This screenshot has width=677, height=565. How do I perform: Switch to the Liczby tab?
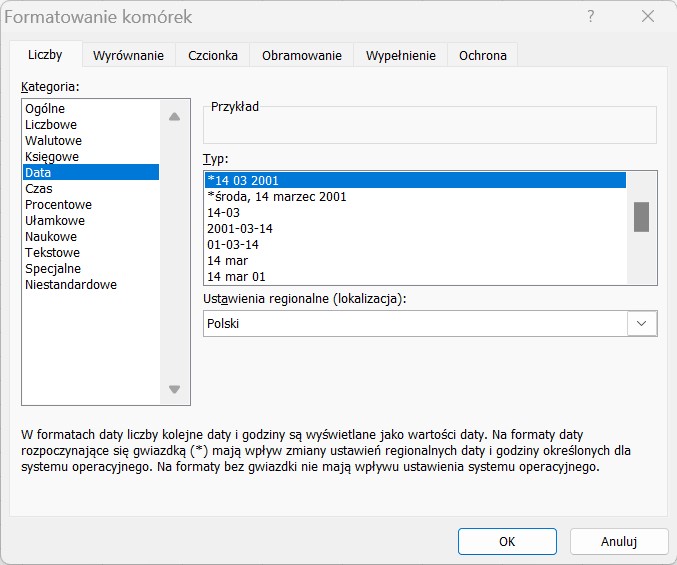45,55
